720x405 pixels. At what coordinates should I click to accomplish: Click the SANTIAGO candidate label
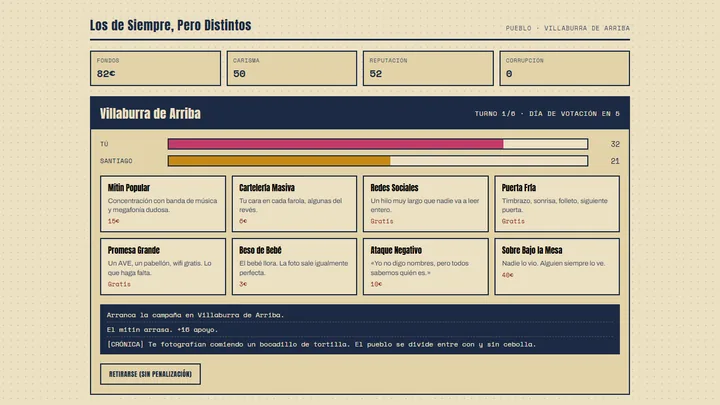116,161
